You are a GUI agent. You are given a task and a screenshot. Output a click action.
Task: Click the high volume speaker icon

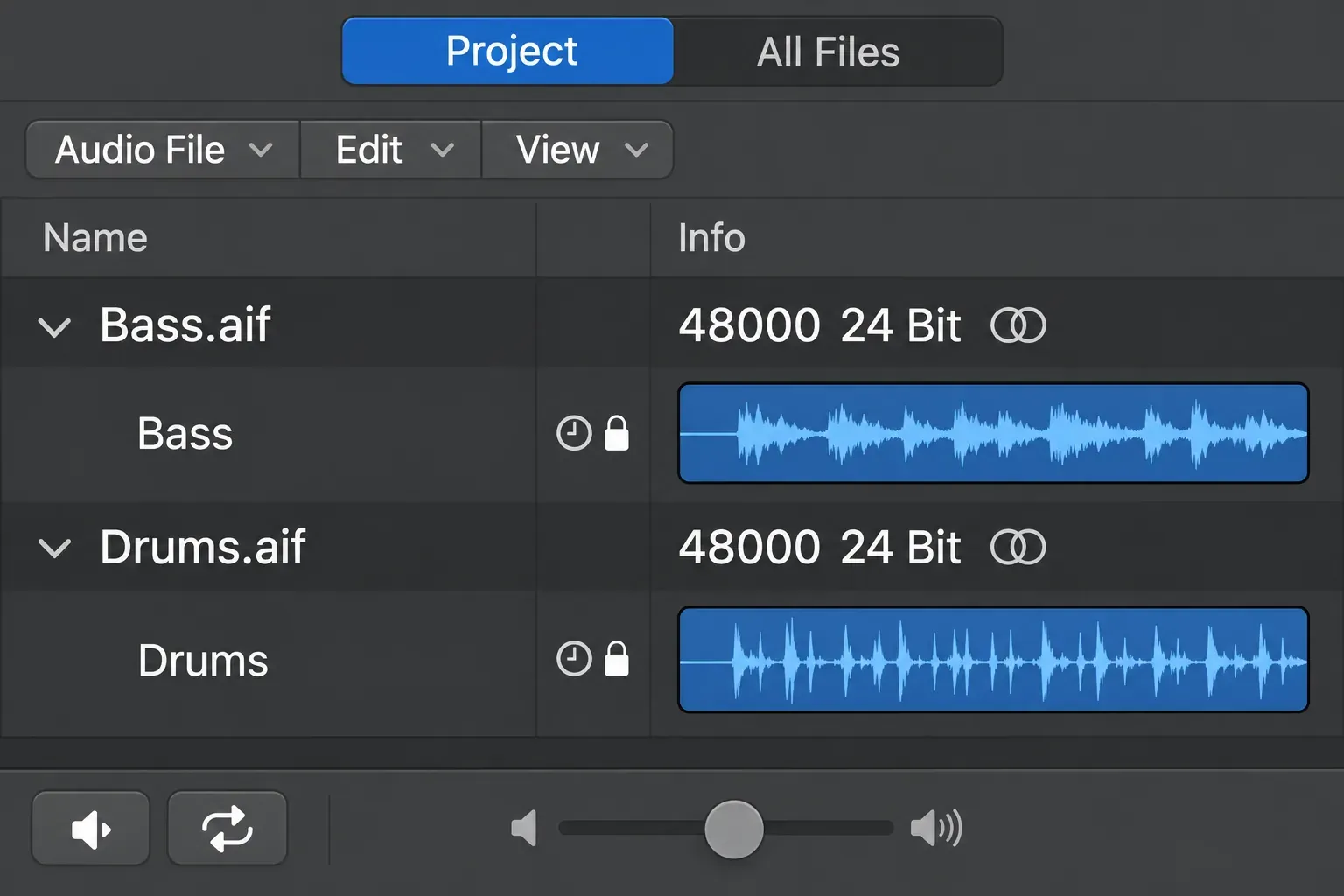[936, 828]
